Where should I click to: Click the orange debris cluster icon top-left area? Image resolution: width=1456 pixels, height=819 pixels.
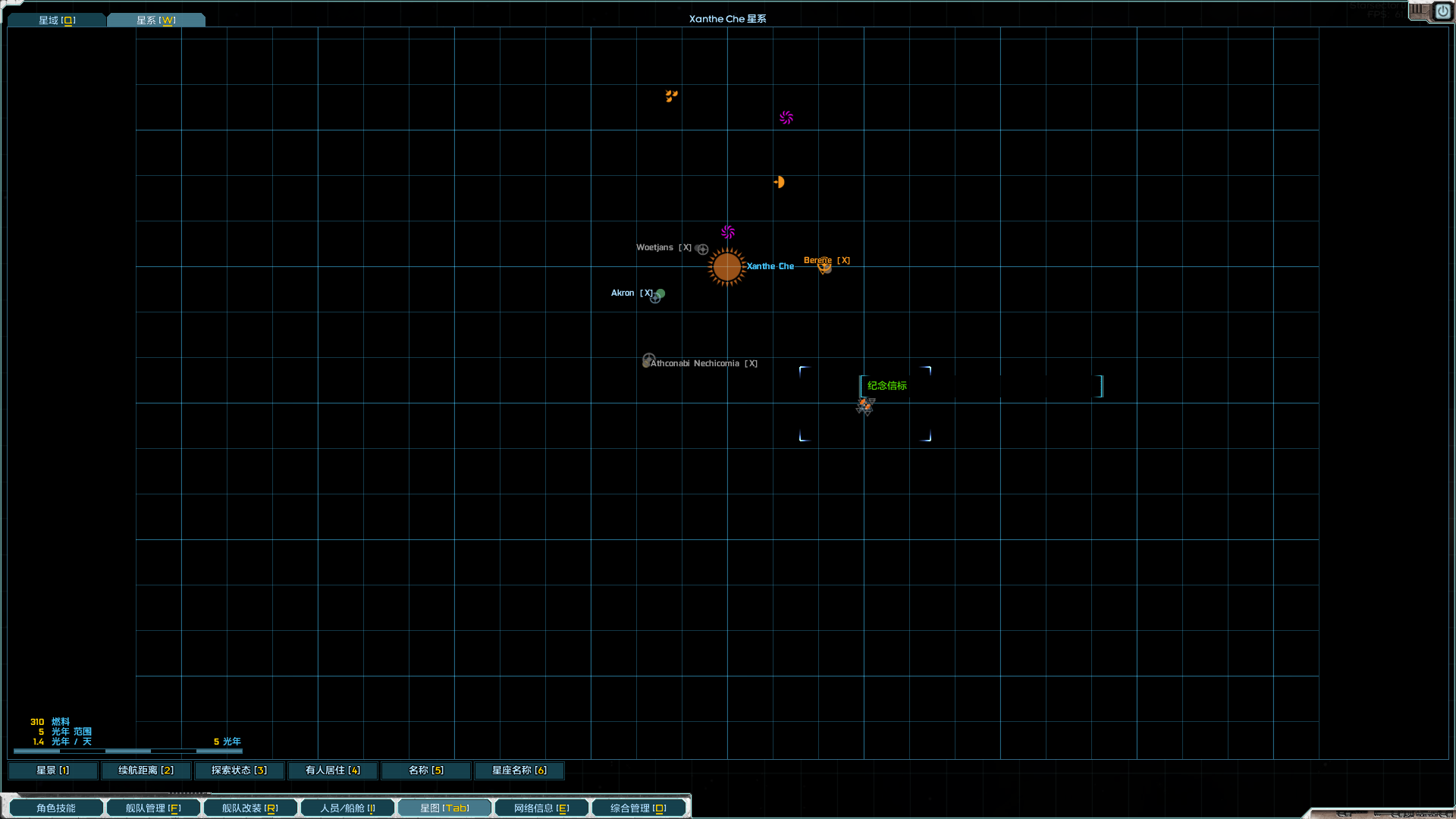point(670,96)
